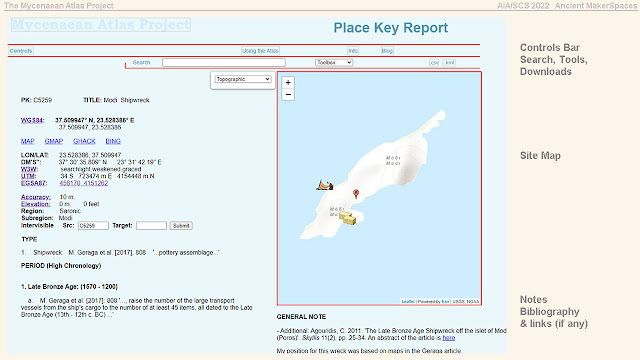The width and height of the screenshot is (640, 360).
Task: Open the BING link
Action: 113,141
